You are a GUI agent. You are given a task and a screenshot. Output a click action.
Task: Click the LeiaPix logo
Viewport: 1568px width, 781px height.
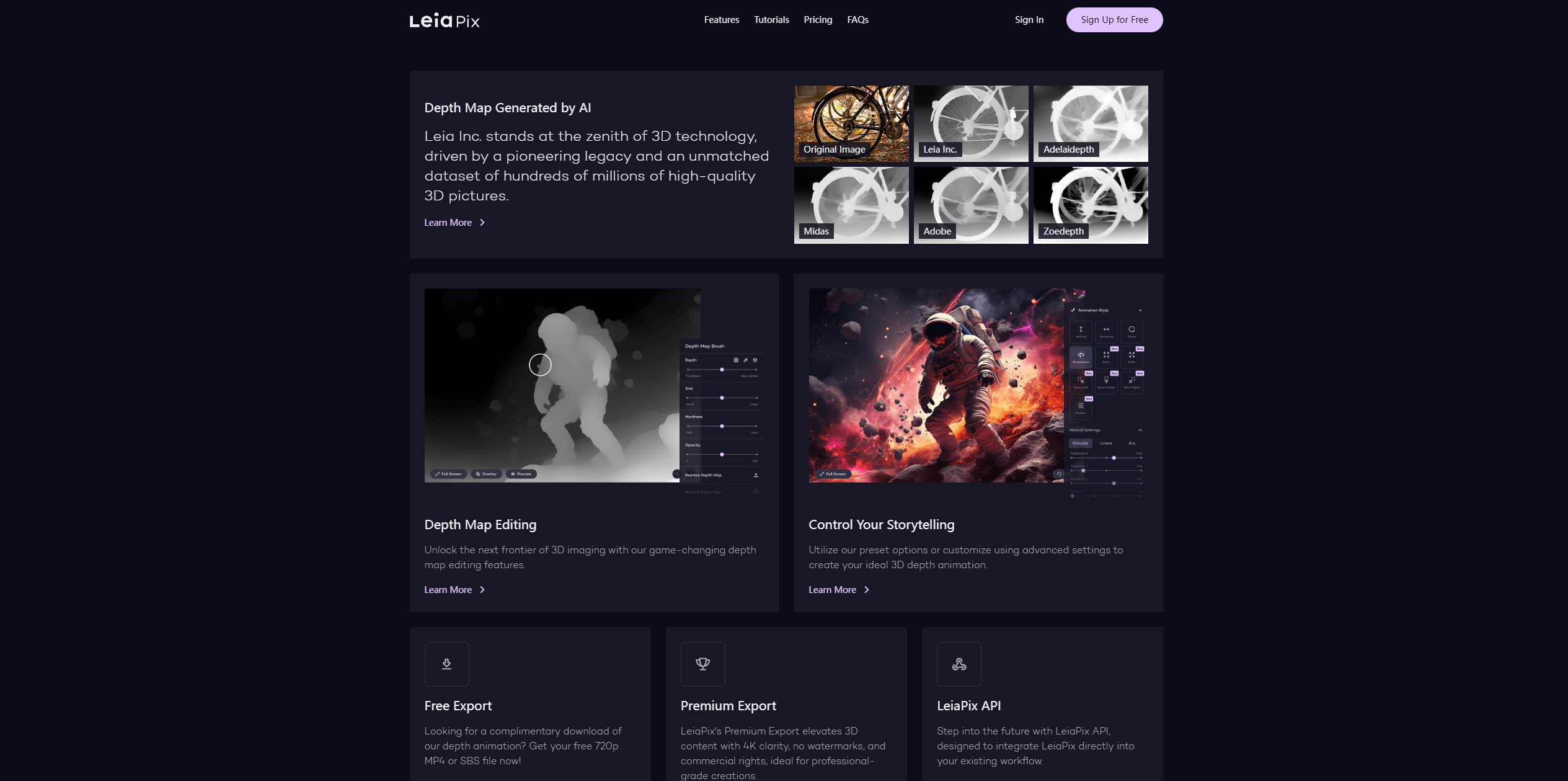pos(445,20)
